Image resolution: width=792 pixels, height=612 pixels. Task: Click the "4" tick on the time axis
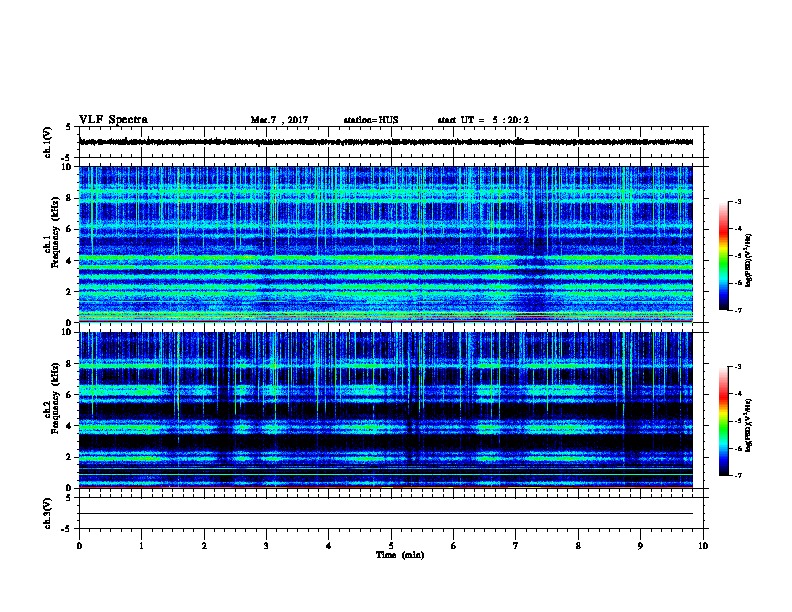pos(329,546)
